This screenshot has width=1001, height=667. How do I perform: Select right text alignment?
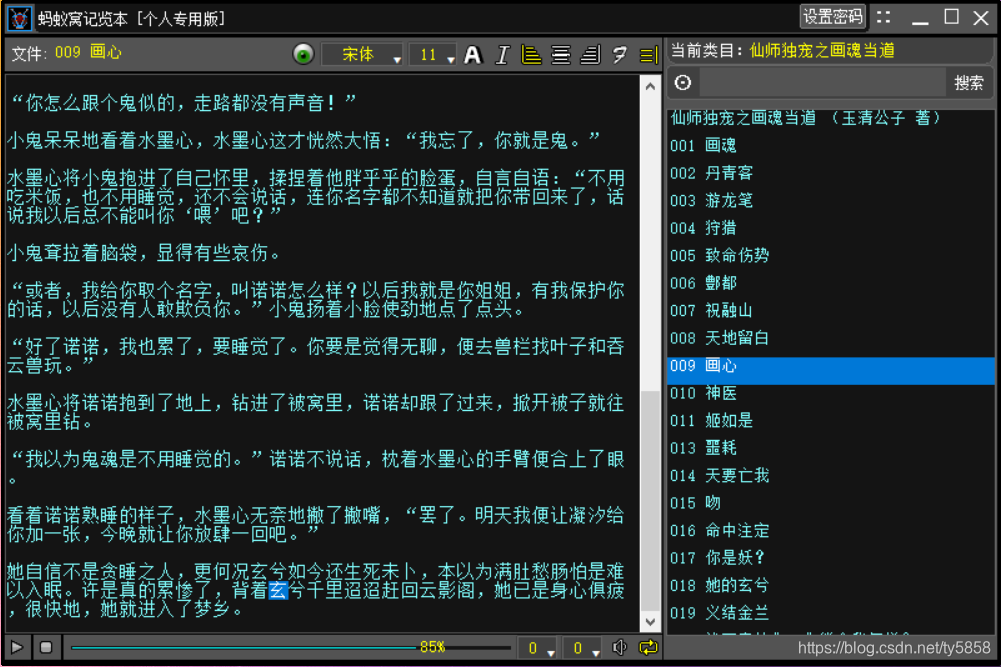[589, 56]
